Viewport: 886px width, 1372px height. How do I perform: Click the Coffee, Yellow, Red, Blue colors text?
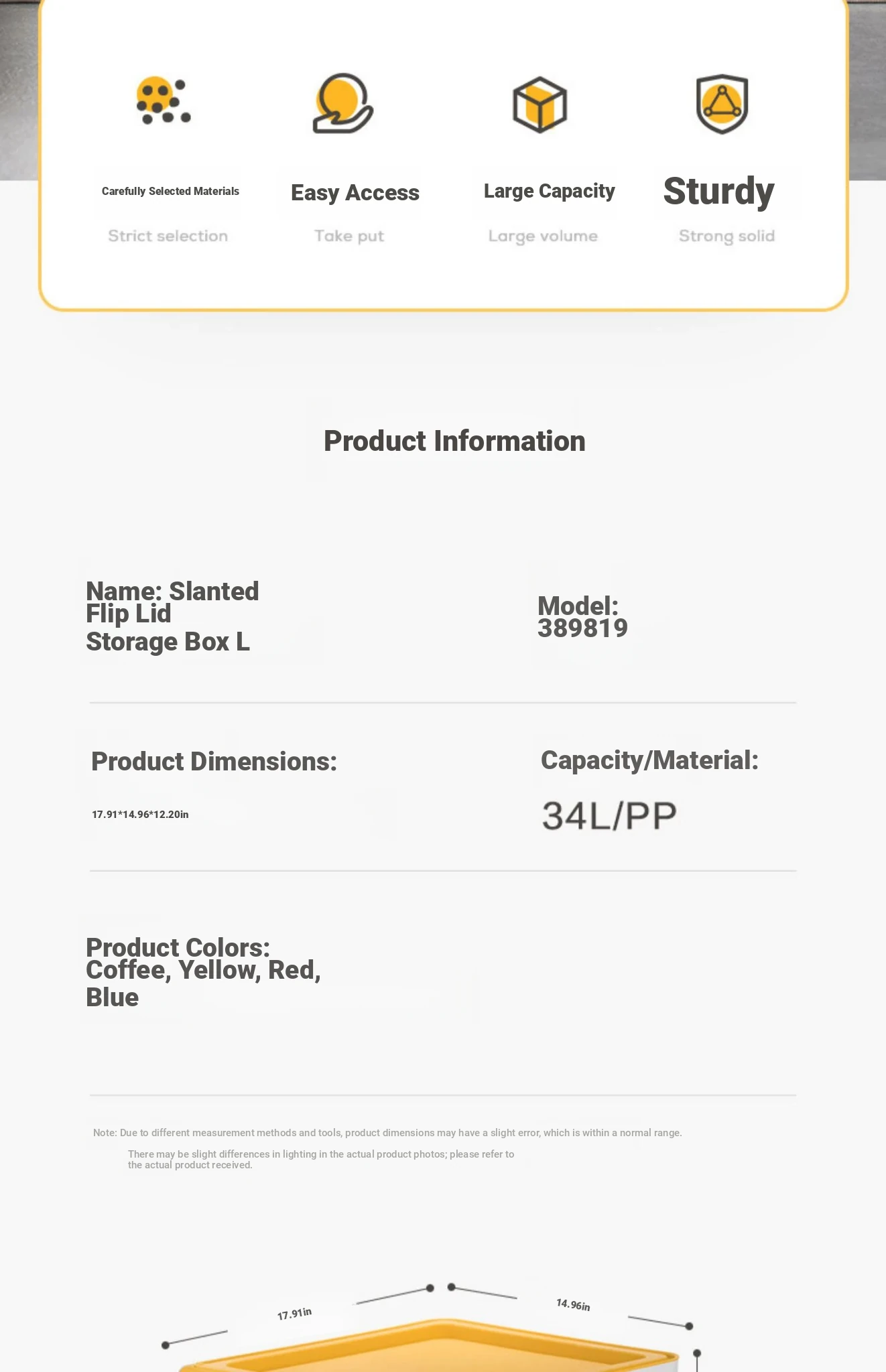pos(203,983)
